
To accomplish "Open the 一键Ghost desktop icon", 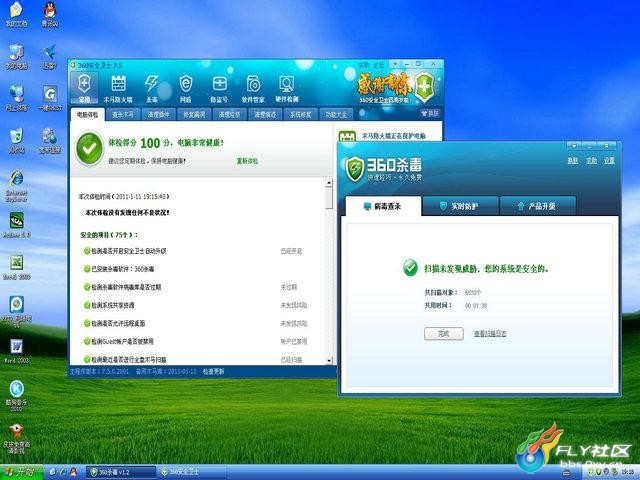I will click(x=50, y=98).
